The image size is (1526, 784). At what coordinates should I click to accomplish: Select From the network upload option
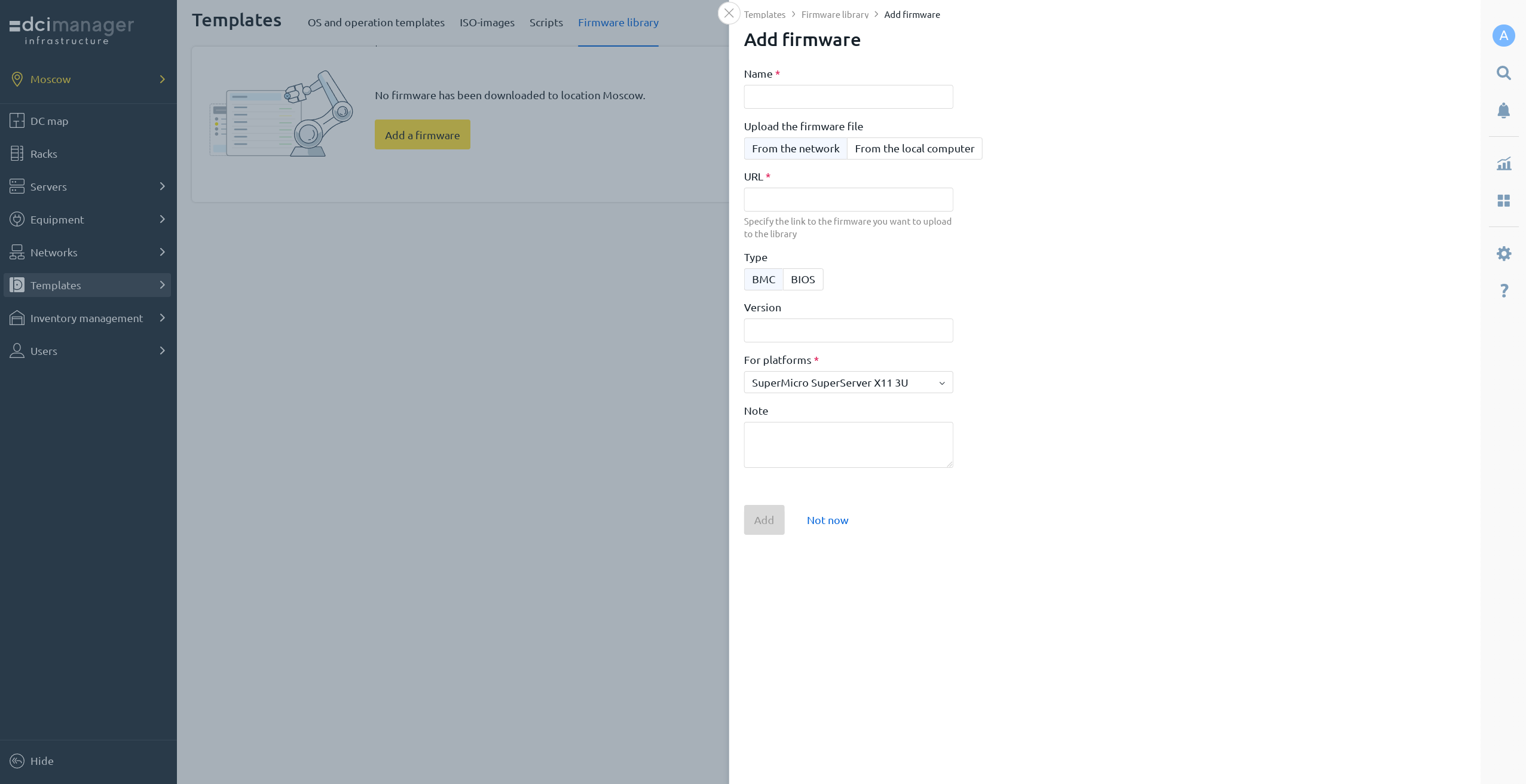click(x=795, y=149)
